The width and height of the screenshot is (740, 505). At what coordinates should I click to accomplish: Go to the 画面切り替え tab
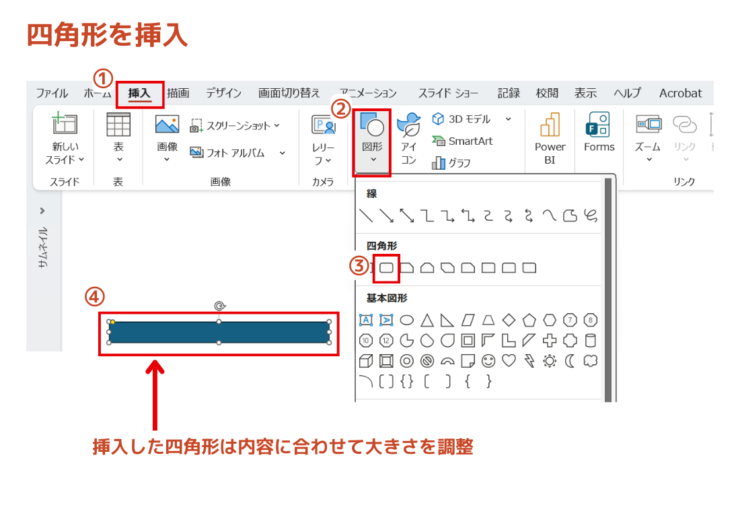[289, 93]
